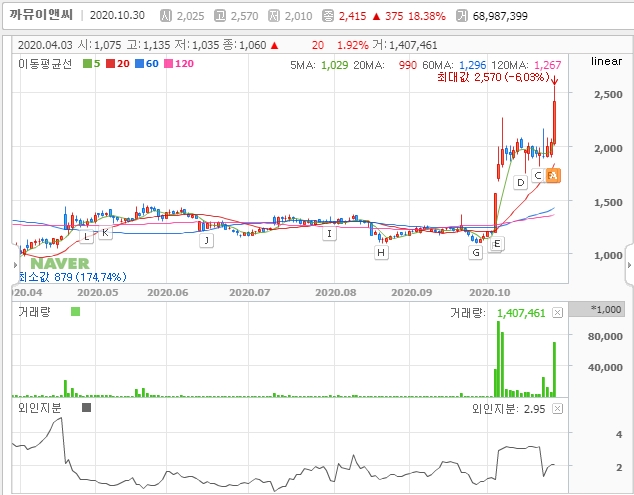Select the highlighted orange A marker
This screenshot has width=634, height=495.
click(554, 176)
